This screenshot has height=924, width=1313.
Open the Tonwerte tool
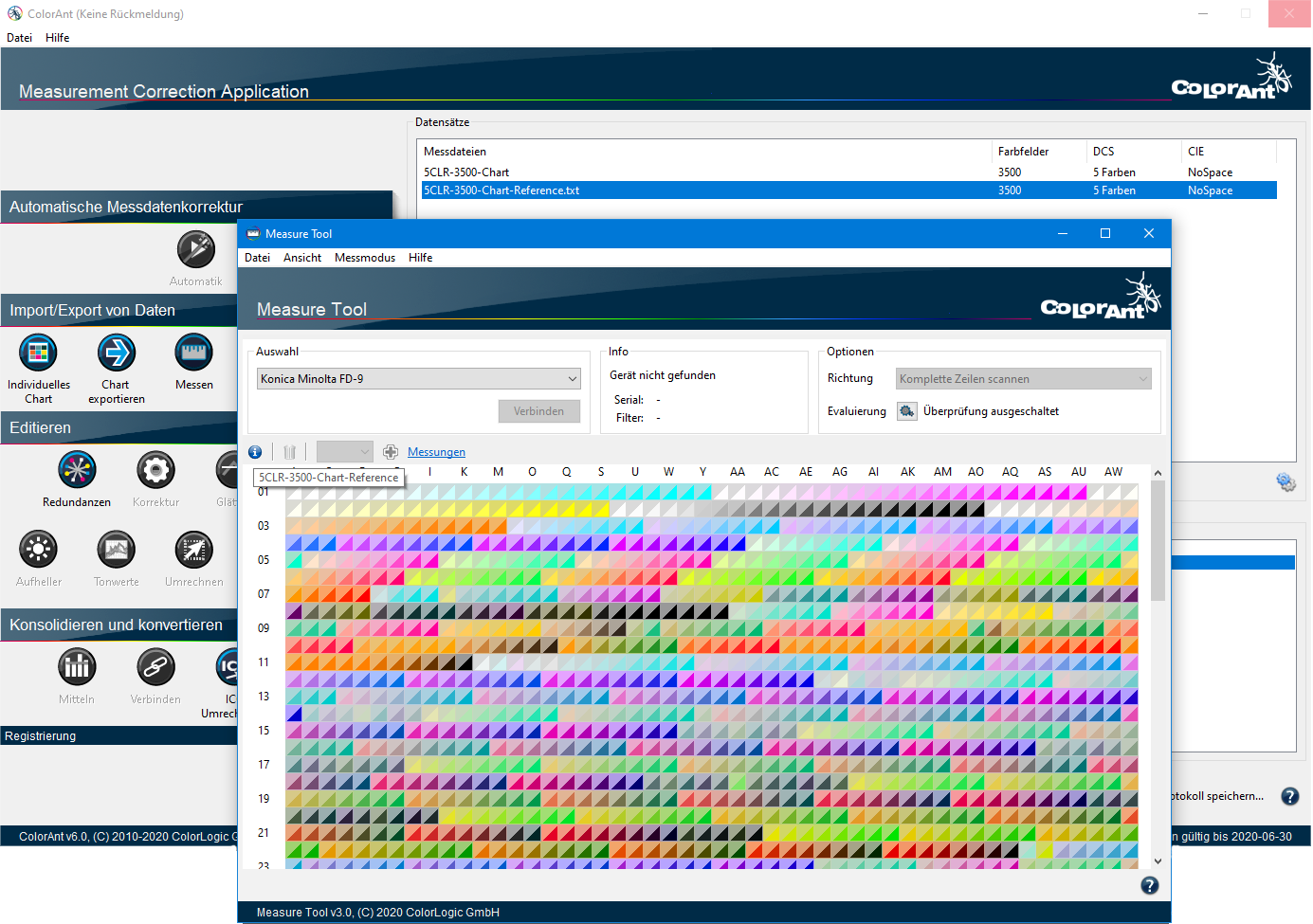point(116,550)
